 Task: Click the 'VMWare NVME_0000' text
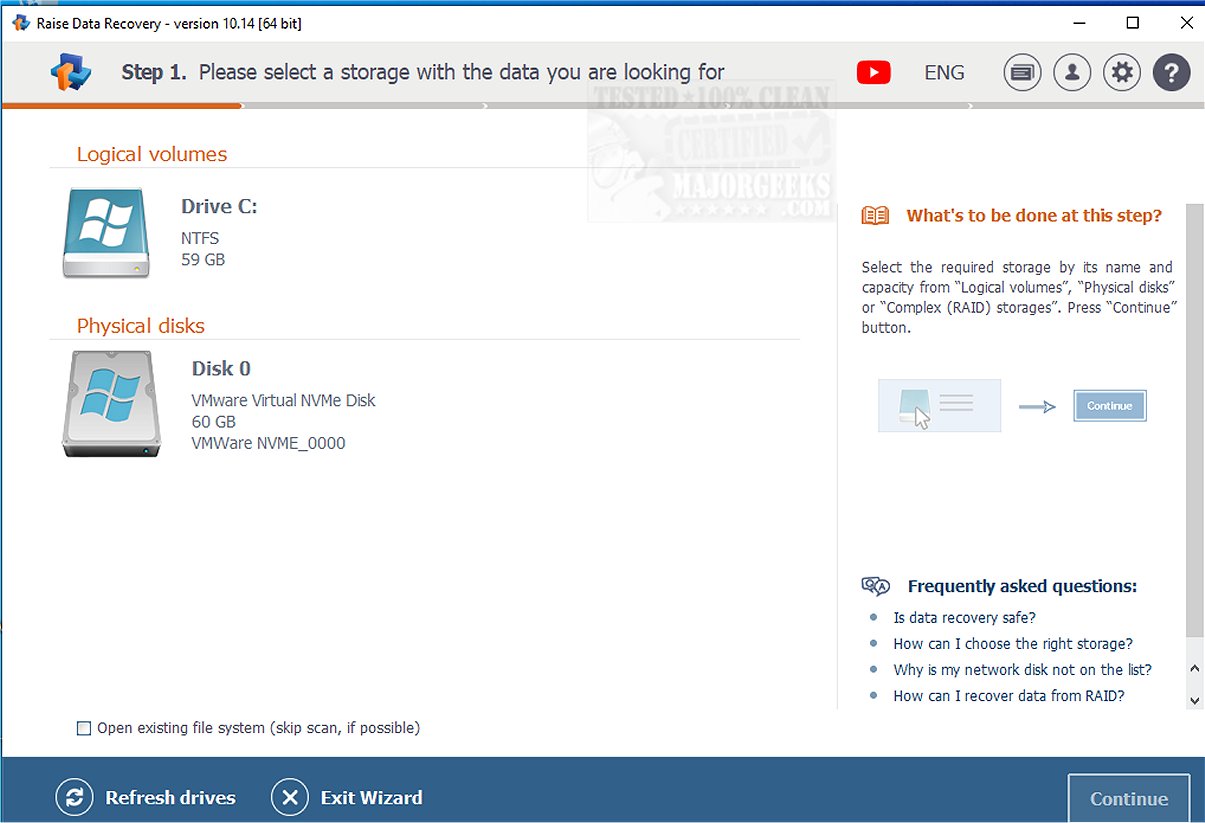pos(268,443)
